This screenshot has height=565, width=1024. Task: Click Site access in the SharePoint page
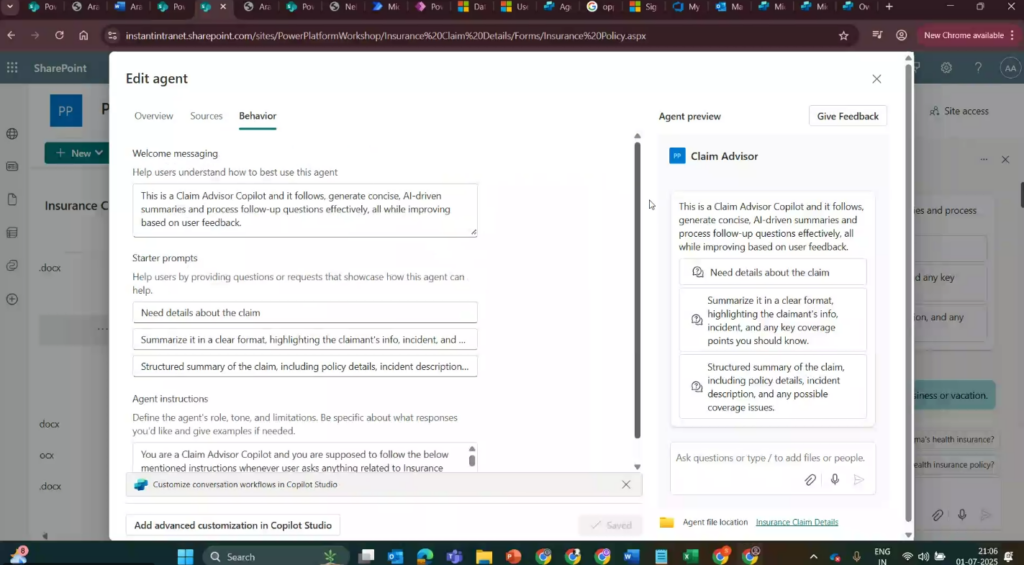[x=959, y=111]
